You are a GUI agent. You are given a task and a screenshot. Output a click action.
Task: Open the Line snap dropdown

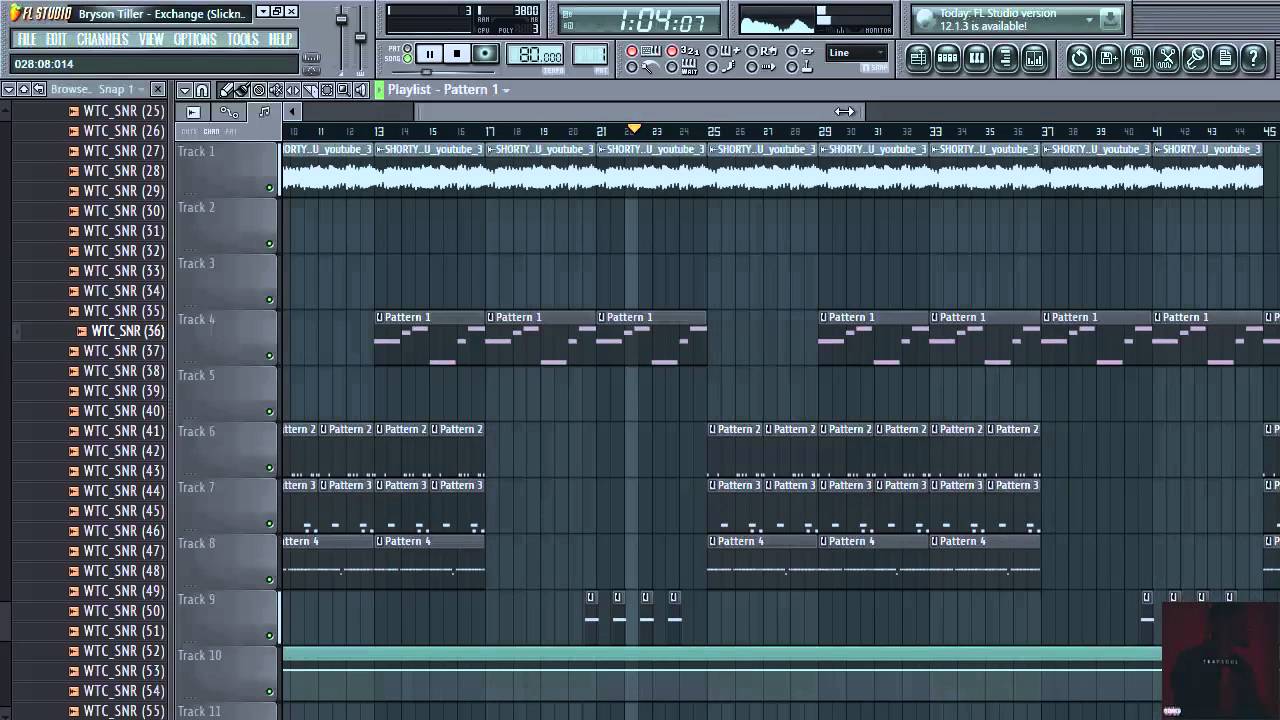[x=857, y=53]
